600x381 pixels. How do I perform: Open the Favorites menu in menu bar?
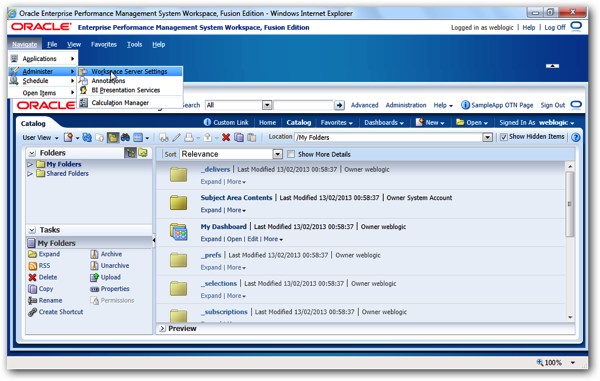104,44
